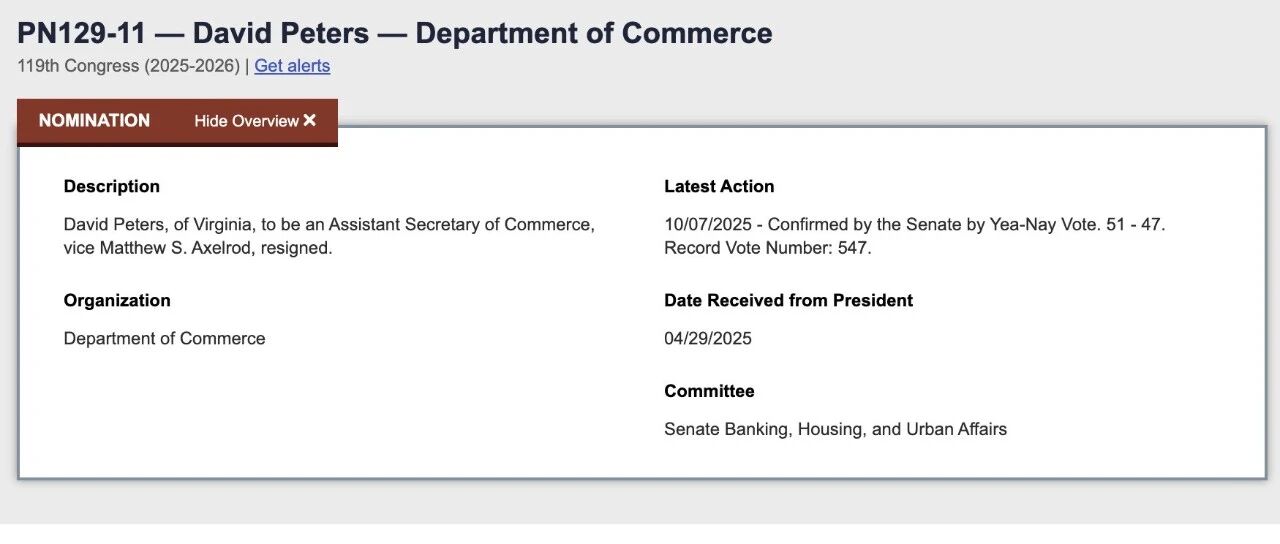Click the X icon beside Hide Overview
This screenshot has width=1280, height=544.
(x=310, y=120)
